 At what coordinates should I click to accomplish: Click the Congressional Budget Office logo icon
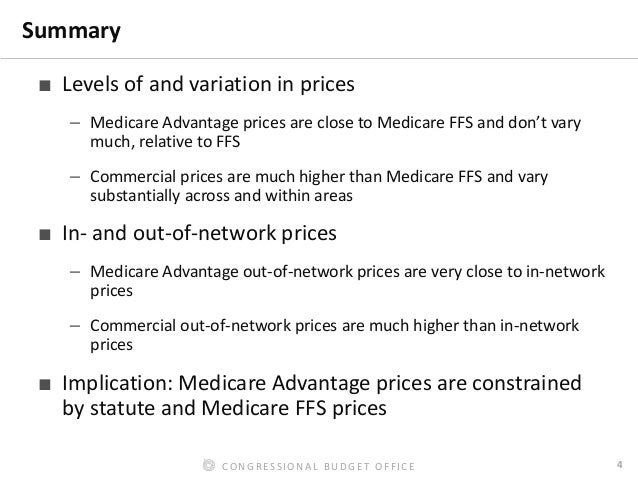coord(208,465)
